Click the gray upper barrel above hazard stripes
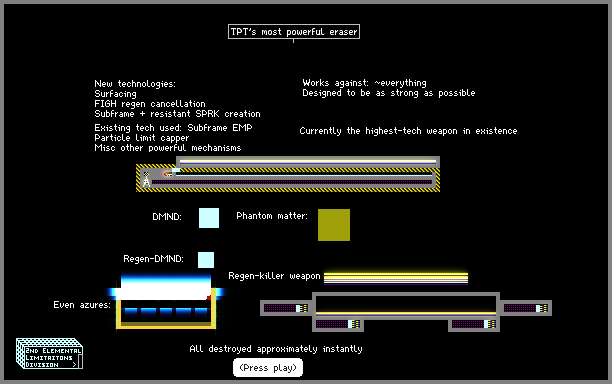The image size is (612, 384). pos(308,162)
